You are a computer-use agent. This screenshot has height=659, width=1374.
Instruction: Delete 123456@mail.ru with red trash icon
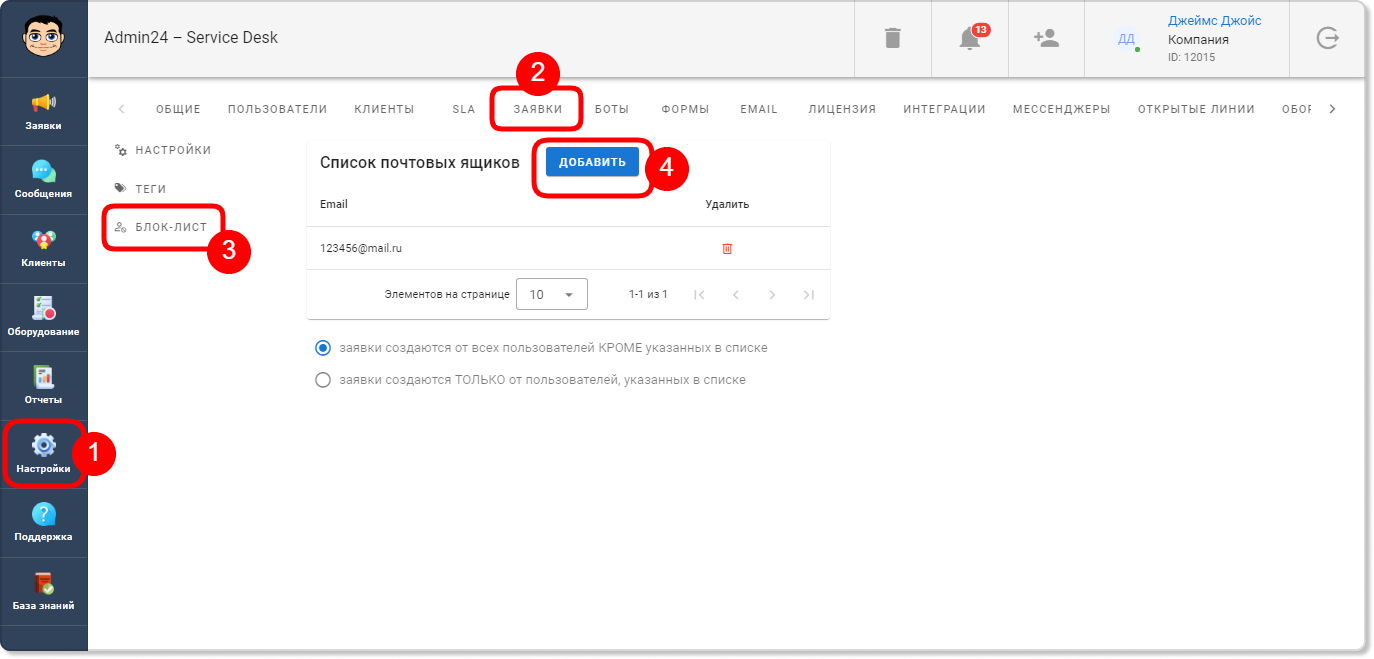coord(727,248)
